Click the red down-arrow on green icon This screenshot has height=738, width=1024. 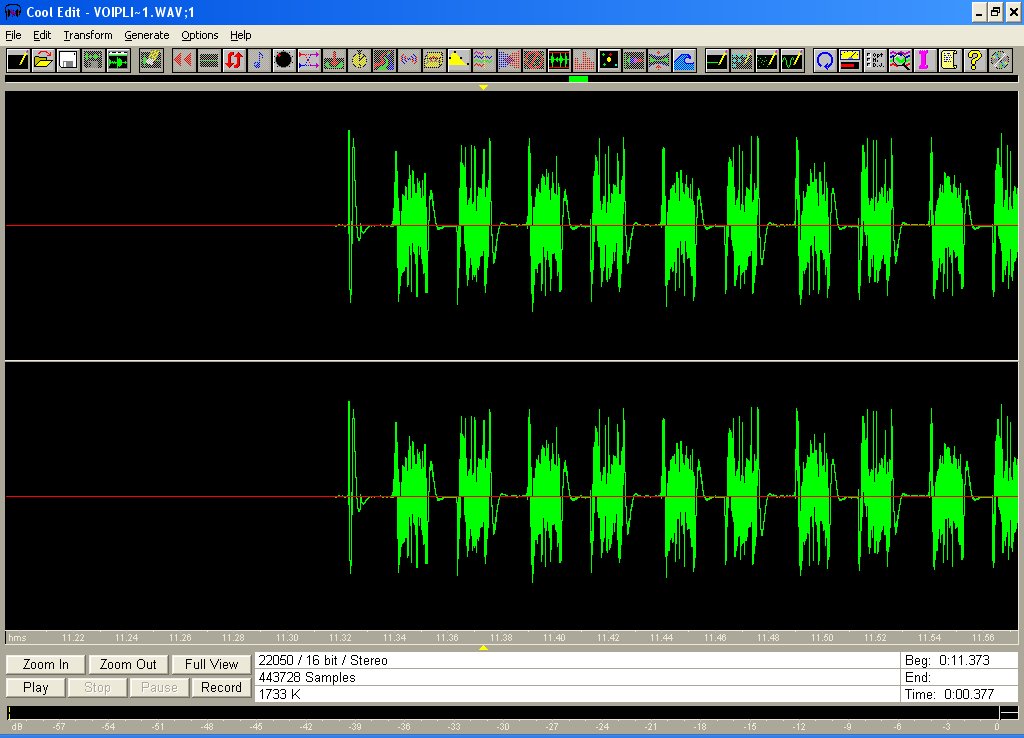[x=334, y=61]
